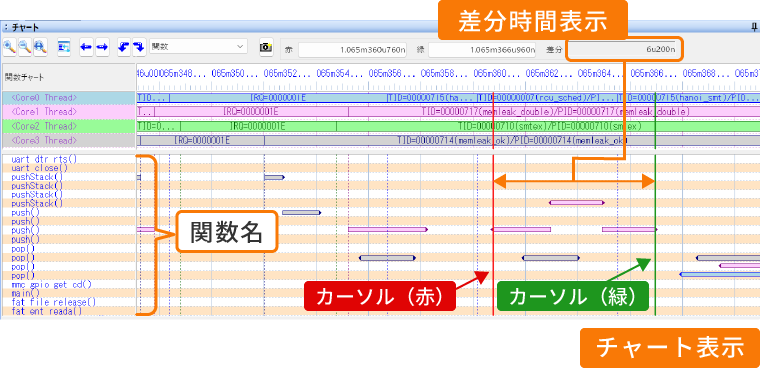This screenshot has height=382, width=760.
Task: Click time ruler label 065m356
Action: [392, 74]
